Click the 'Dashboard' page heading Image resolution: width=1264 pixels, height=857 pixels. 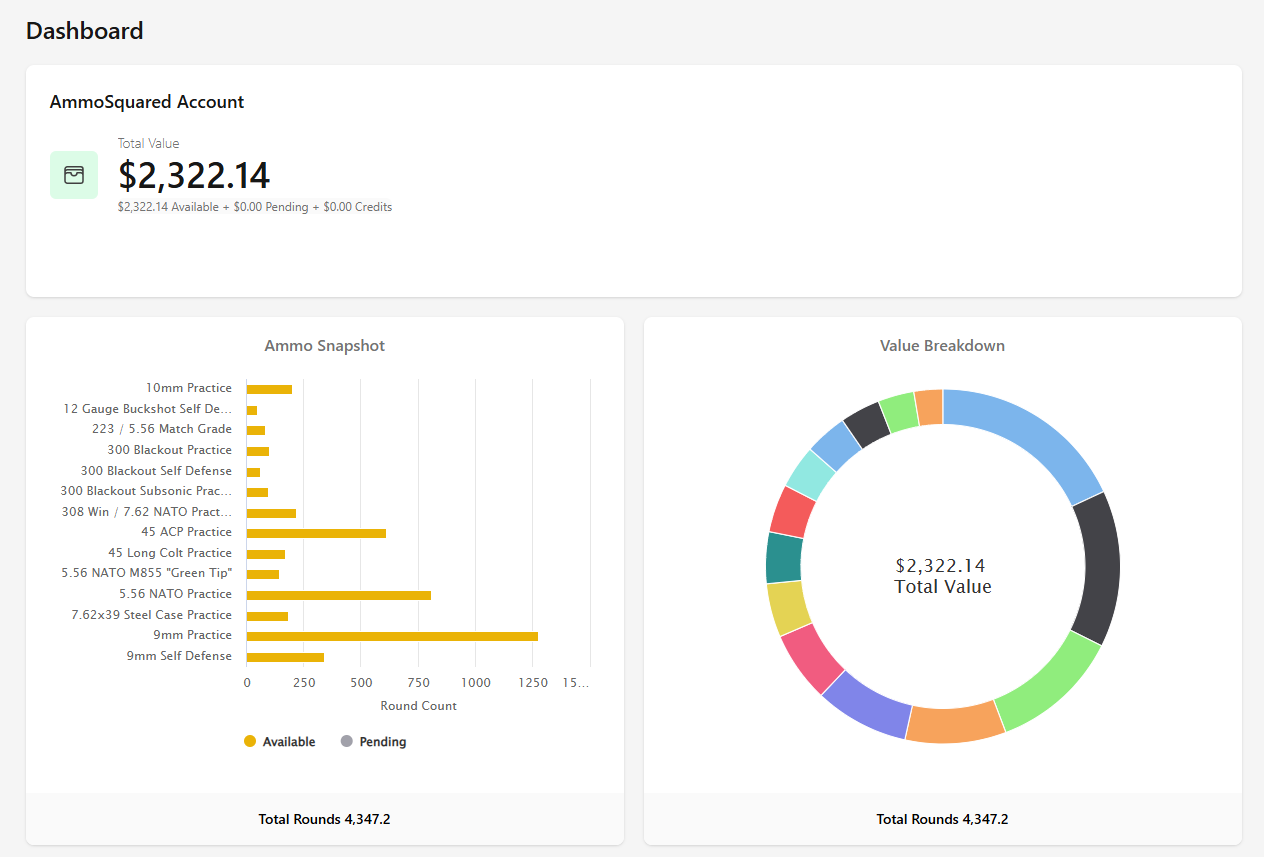pos(85,31)
